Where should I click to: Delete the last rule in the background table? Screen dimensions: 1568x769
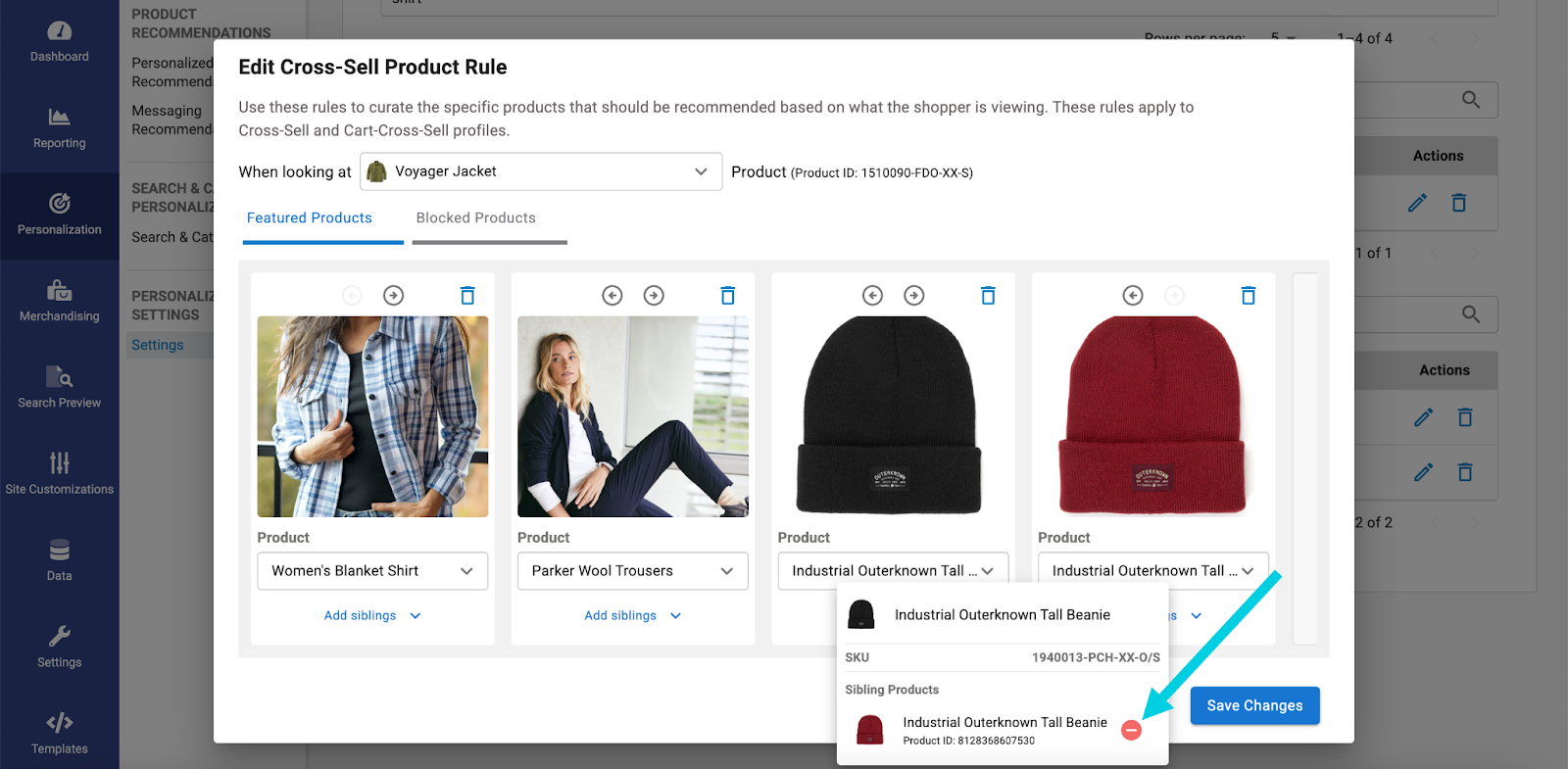click(1465, 472)
